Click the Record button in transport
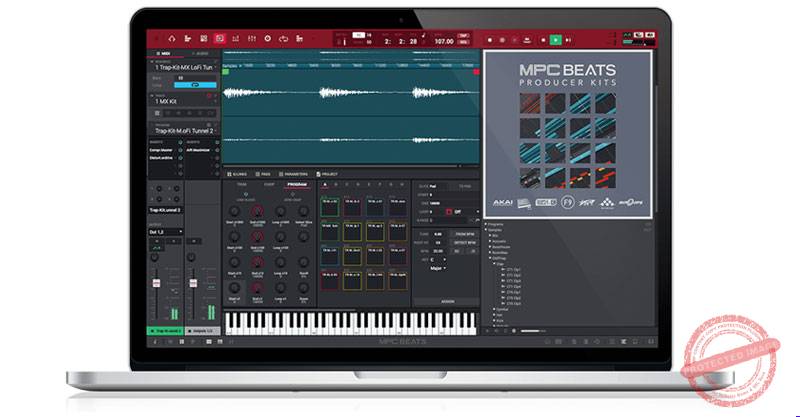The width and height of the screenshot is (800, 417). 490,40
